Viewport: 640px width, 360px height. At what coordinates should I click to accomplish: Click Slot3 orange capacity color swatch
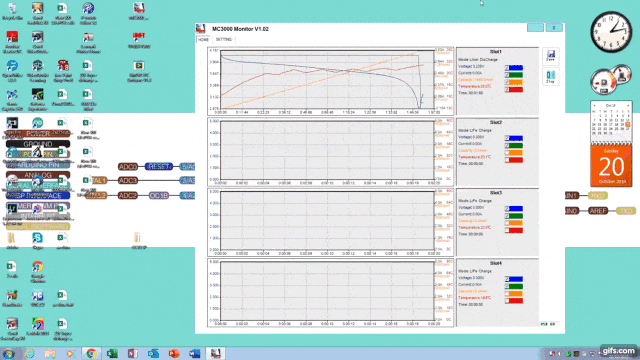coord(516,223)
